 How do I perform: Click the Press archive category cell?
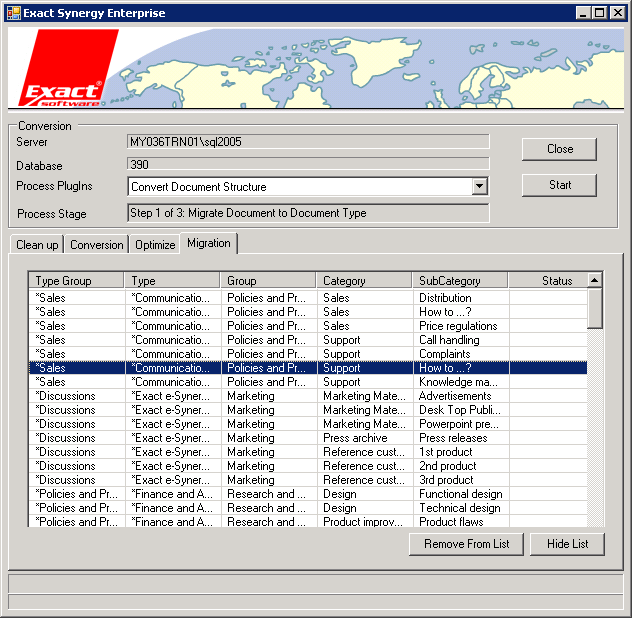(364, 438)
